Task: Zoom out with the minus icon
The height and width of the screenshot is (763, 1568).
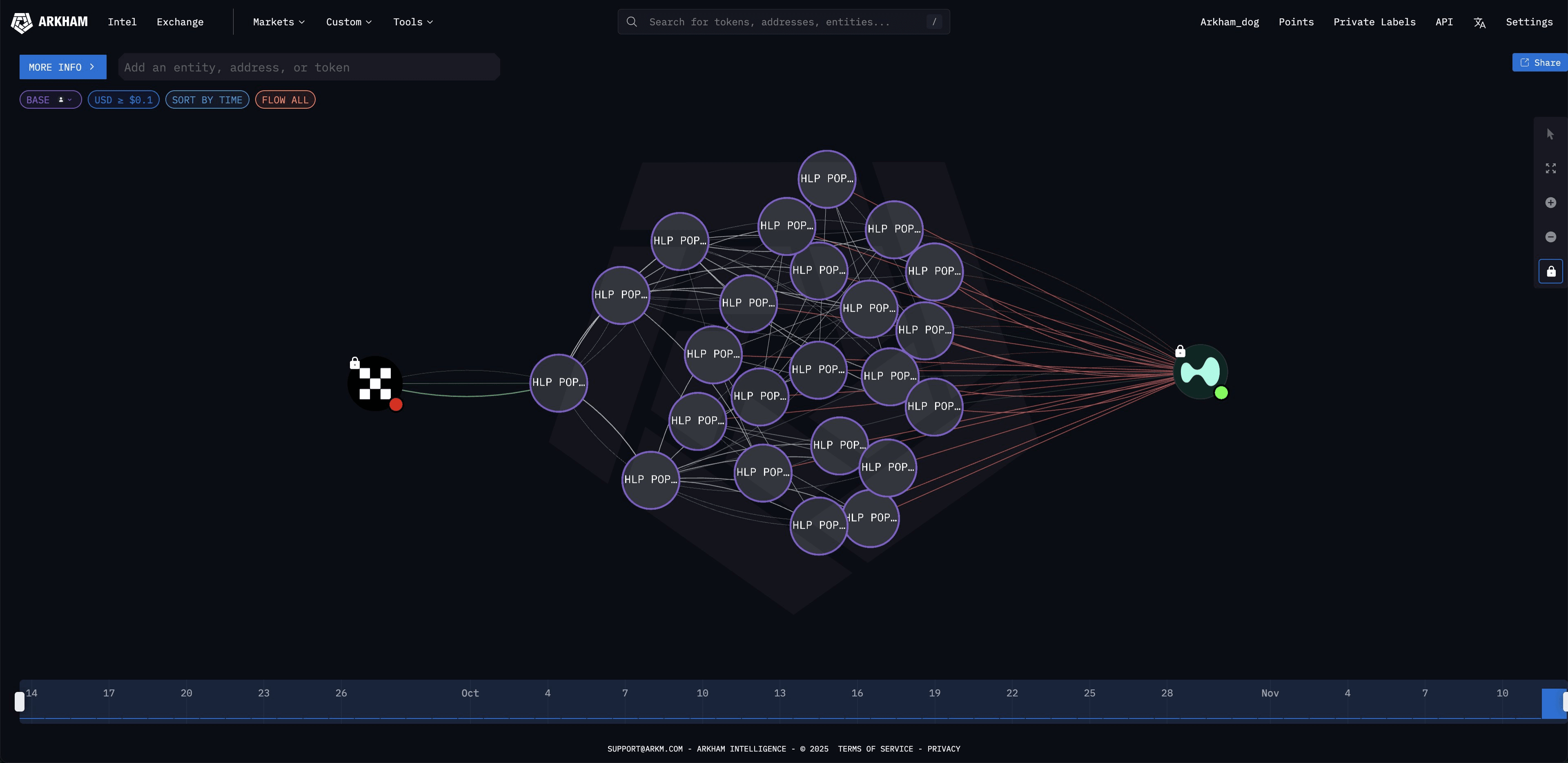Action: [1550, 237]
